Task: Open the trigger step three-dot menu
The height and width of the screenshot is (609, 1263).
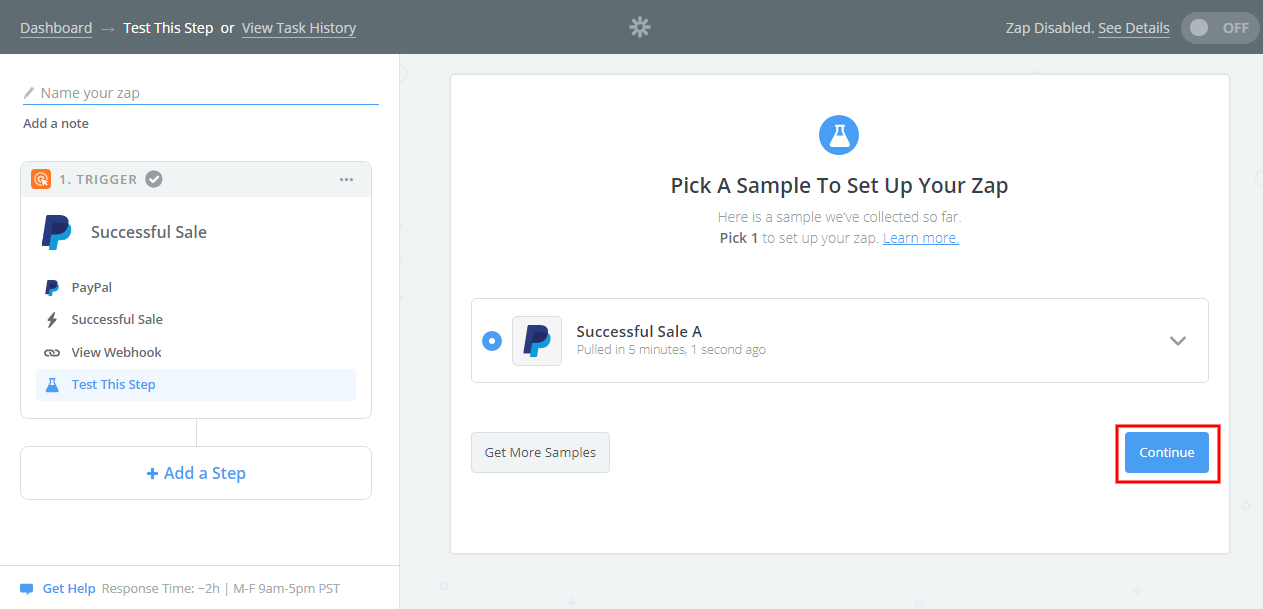Action: 346,179
